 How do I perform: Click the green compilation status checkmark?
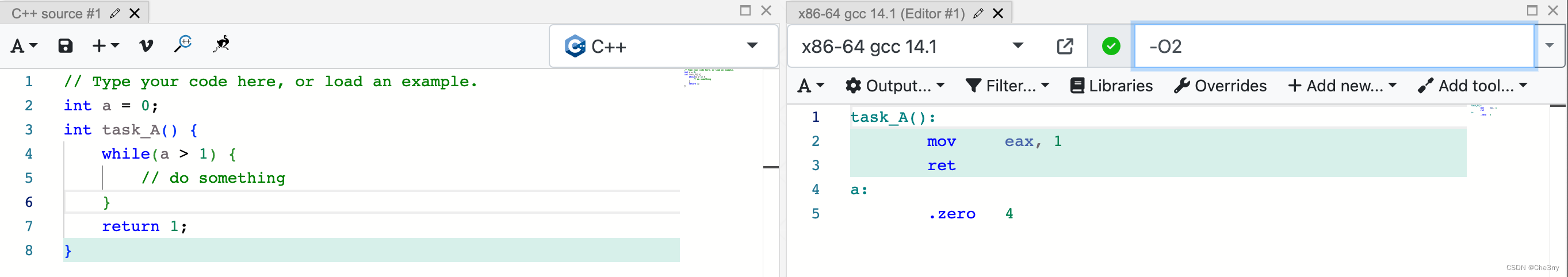tap(1111, 47)
